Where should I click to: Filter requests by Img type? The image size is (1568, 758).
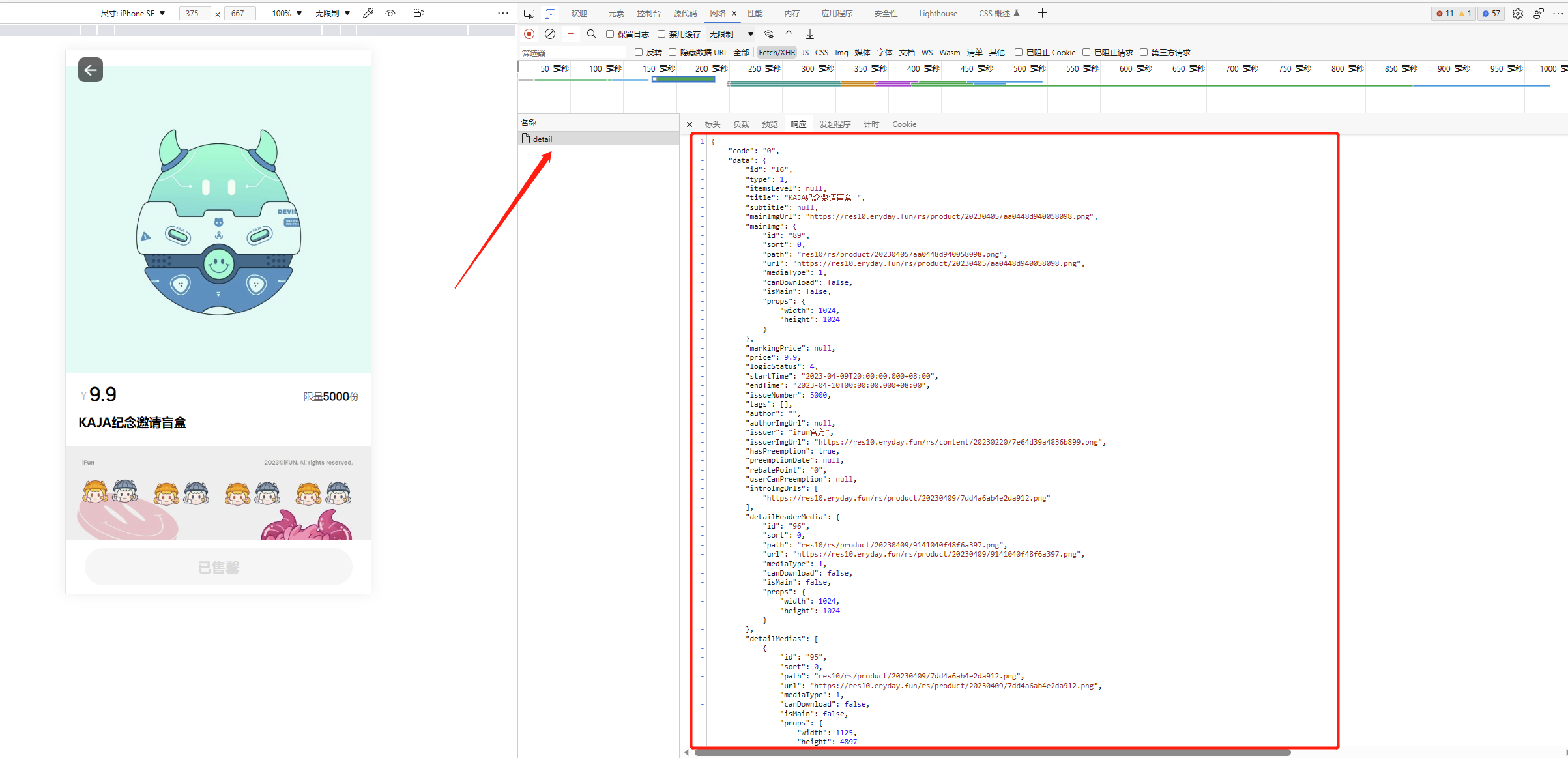tap(841, 53)
